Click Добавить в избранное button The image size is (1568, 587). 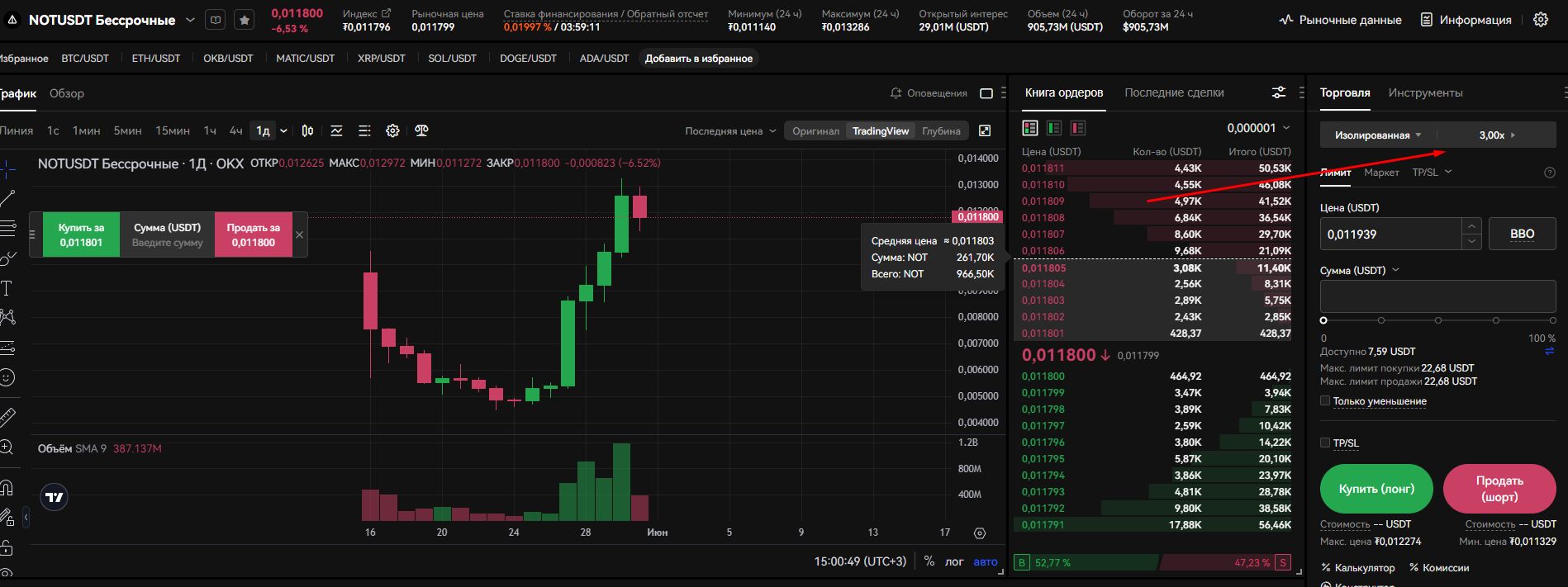click(699, 59)
